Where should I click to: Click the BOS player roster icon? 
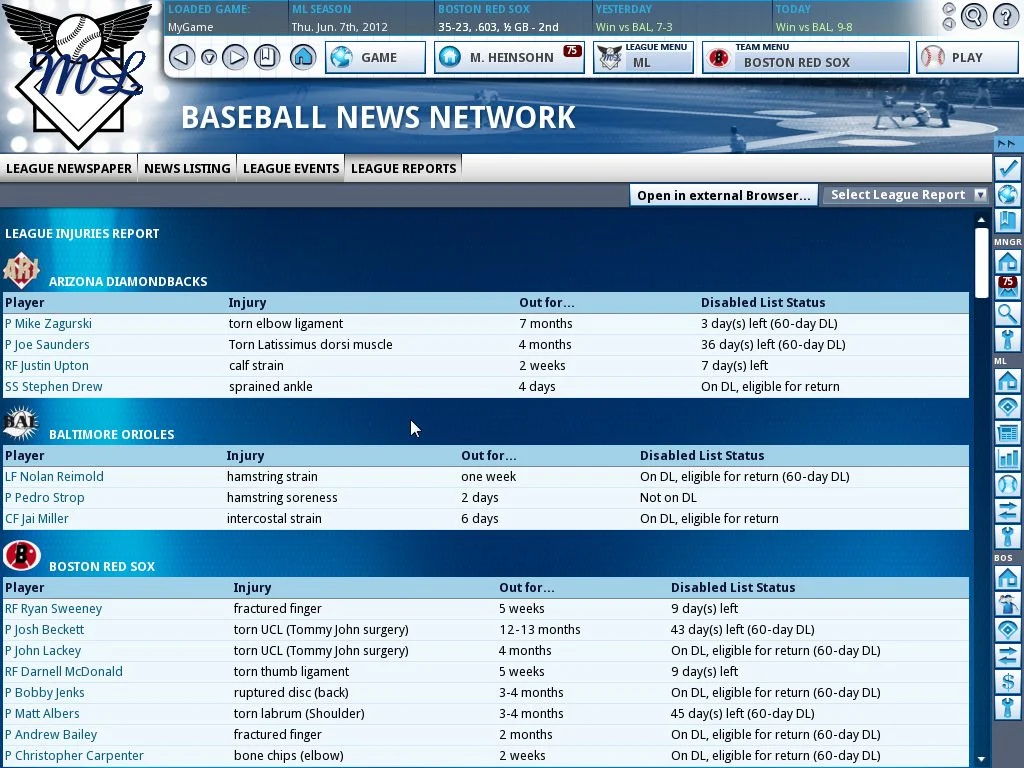click(x=1007, y=604)
